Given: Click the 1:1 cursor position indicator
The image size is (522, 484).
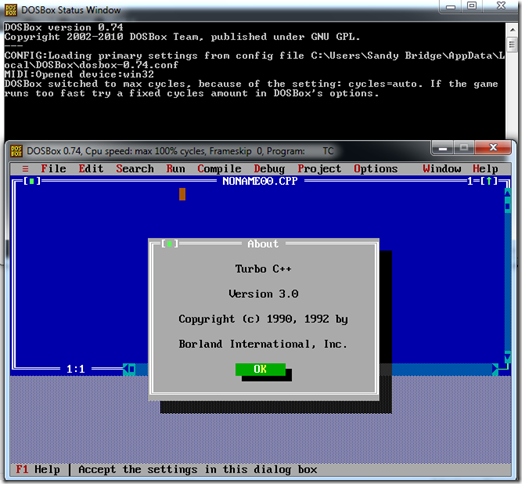Looking at the screenshot, I should point(75,369).
